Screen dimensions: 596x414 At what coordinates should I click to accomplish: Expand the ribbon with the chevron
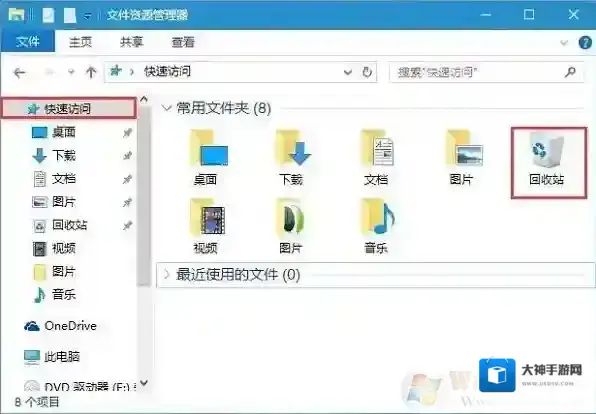pyautogui.click(x=564, y=43)
